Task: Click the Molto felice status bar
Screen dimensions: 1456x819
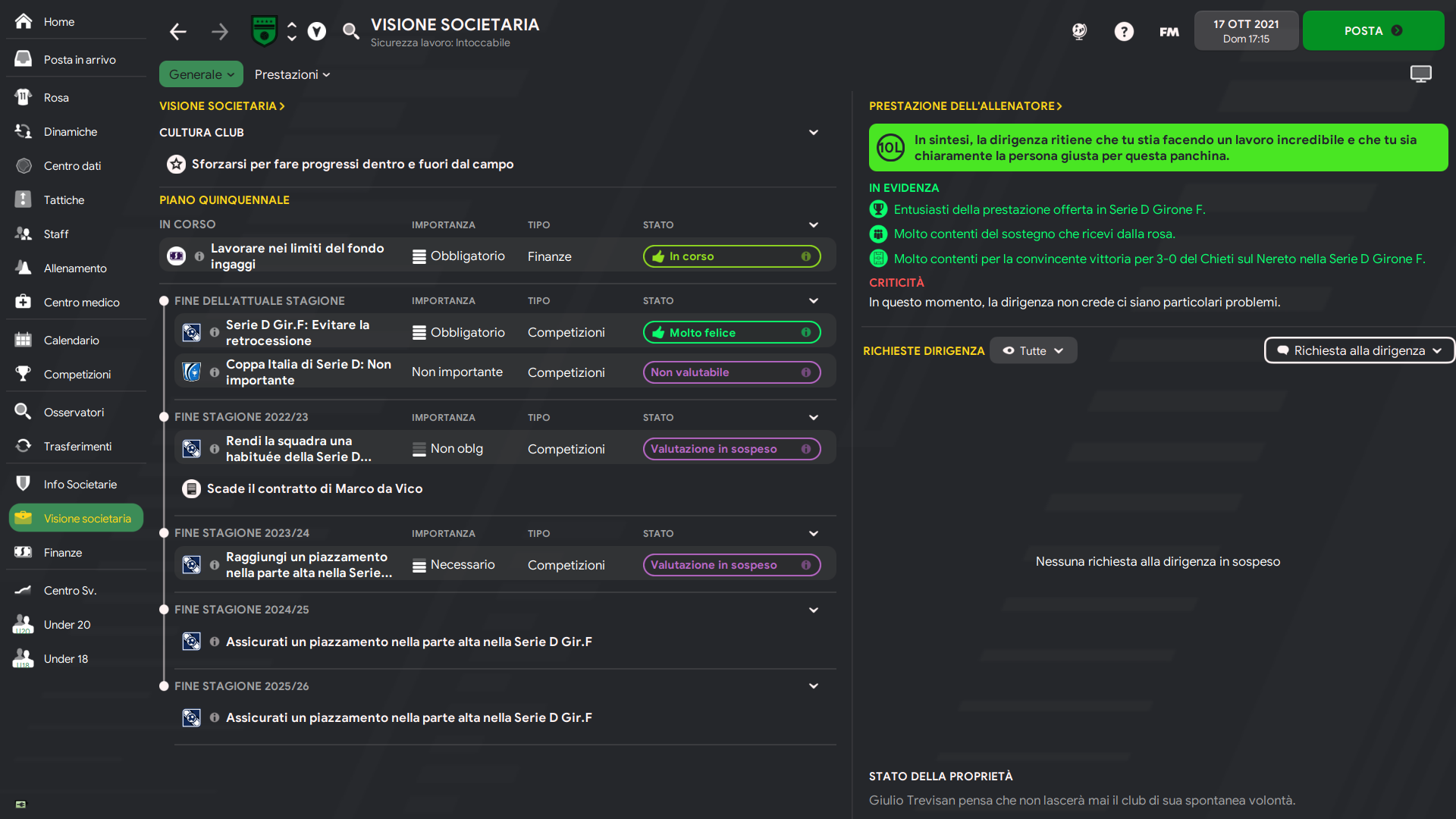Action: click(x=731, y=332)
